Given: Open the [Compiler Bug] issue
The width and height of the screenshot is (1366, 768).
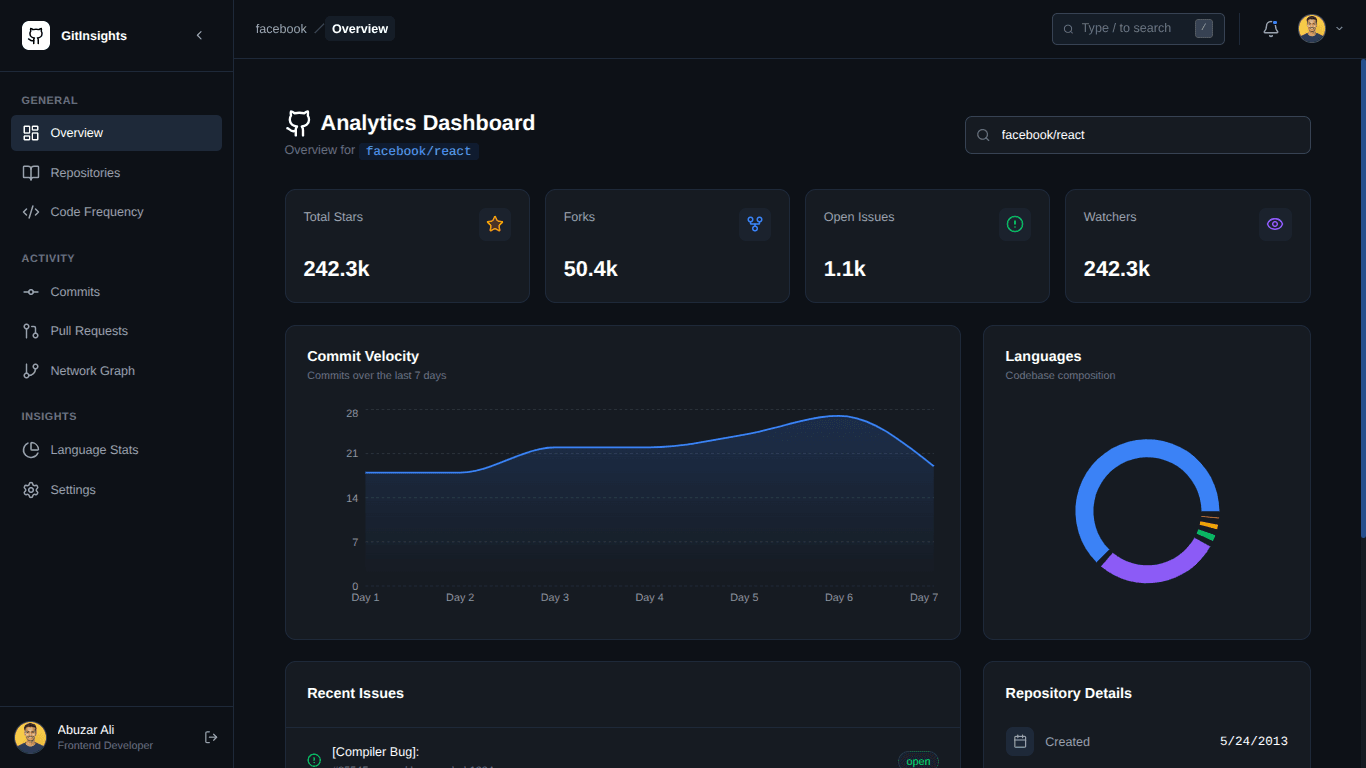Looking at the screenshot, I should [376, 752].
